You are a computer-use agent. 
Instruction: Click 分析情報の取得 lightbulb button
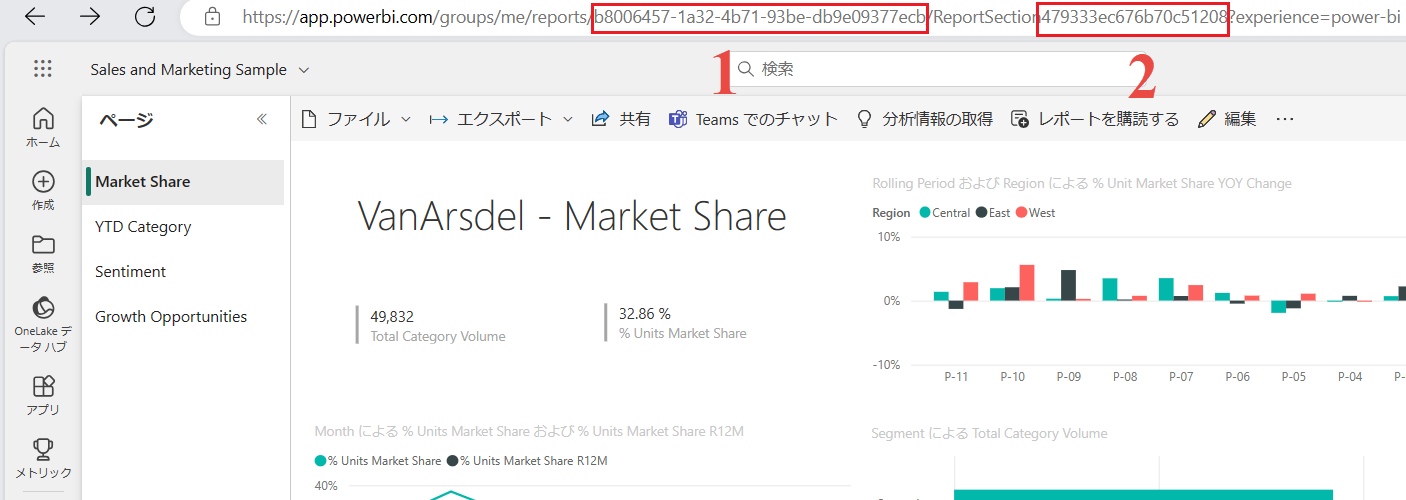[x=925, y=119]
